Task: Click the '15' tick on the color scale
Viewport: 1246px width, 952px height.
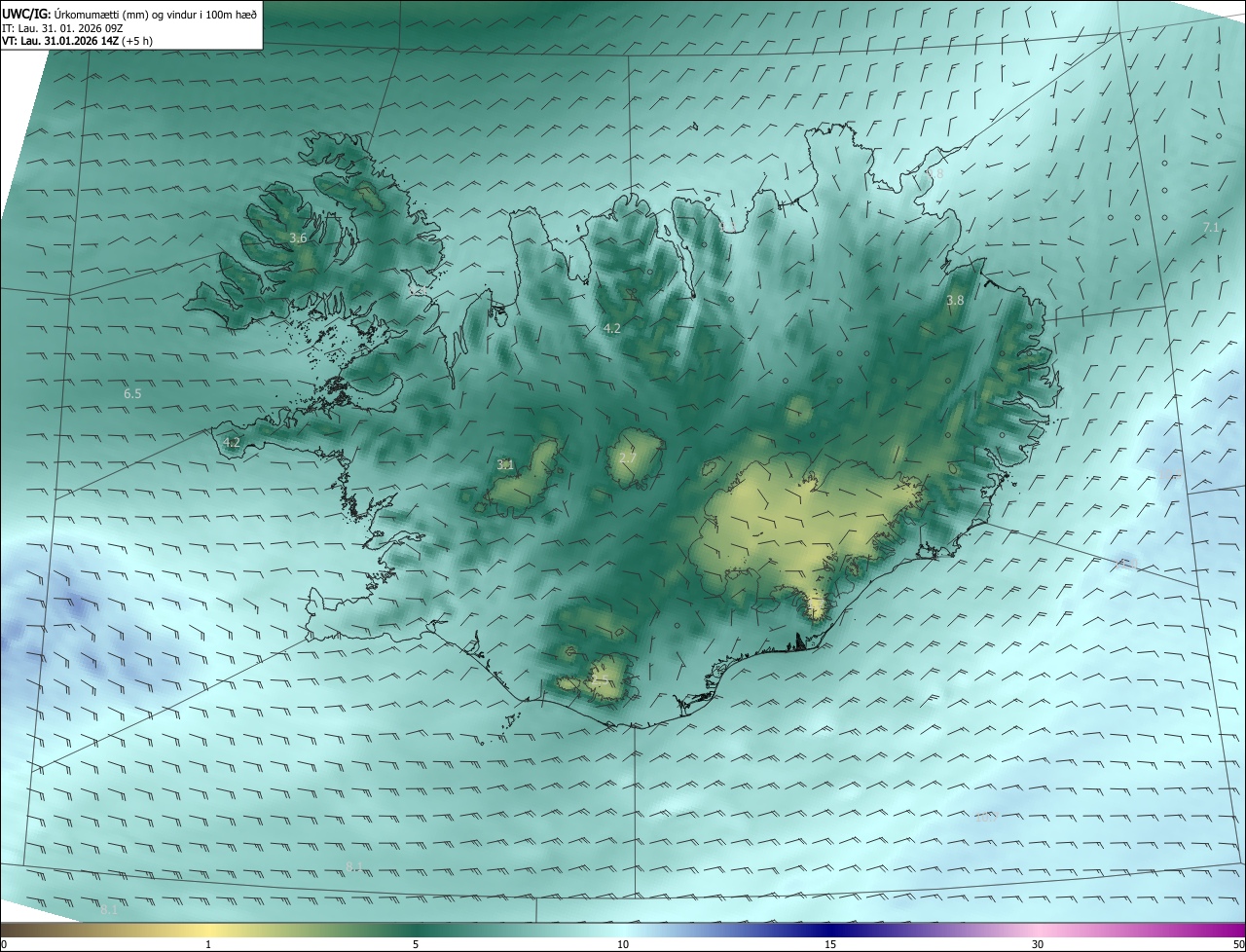Action: click(x=830, y=944)
